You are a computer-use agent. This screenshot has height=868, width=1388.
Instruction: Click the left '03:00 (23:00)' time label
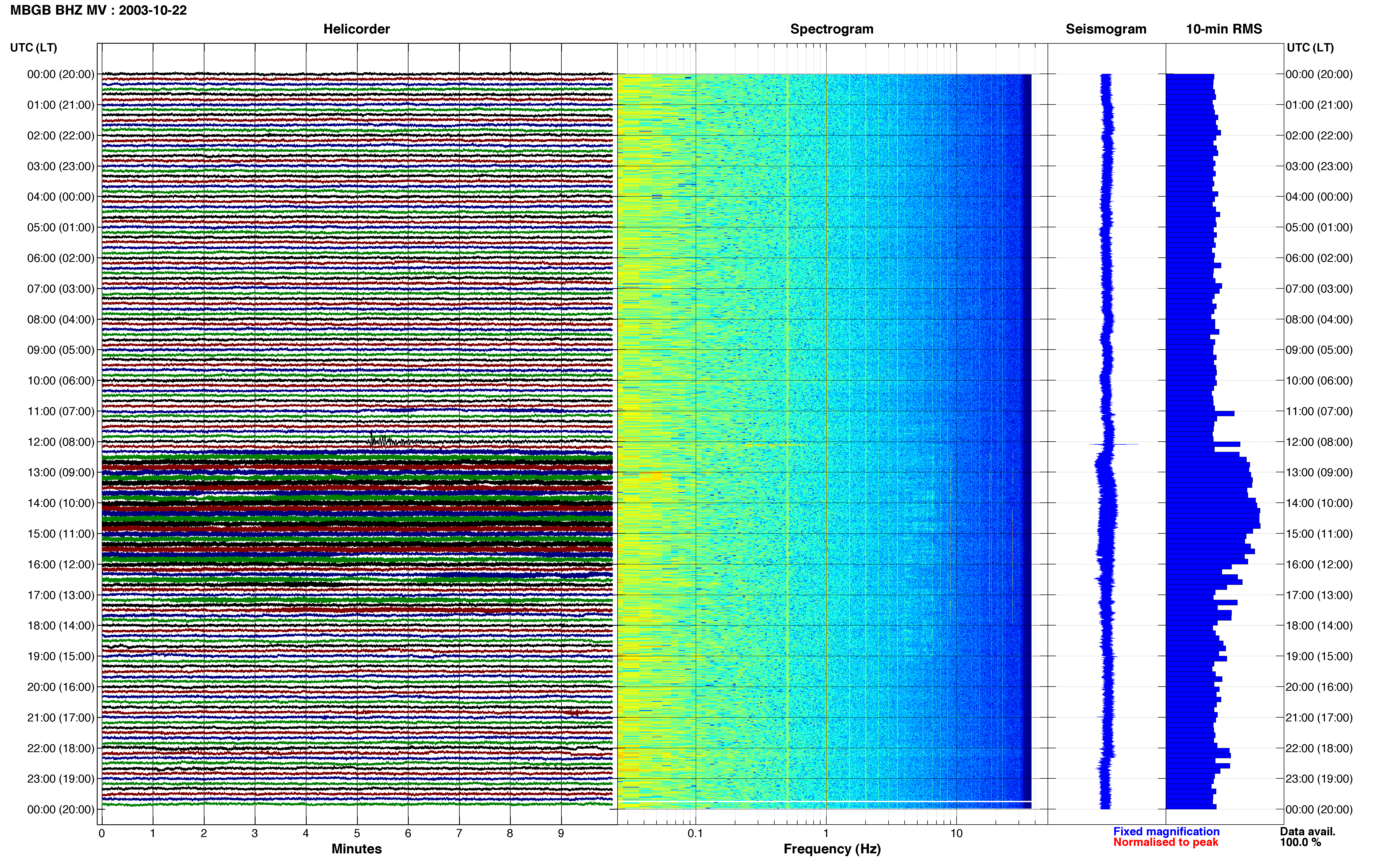pos(61,166)
